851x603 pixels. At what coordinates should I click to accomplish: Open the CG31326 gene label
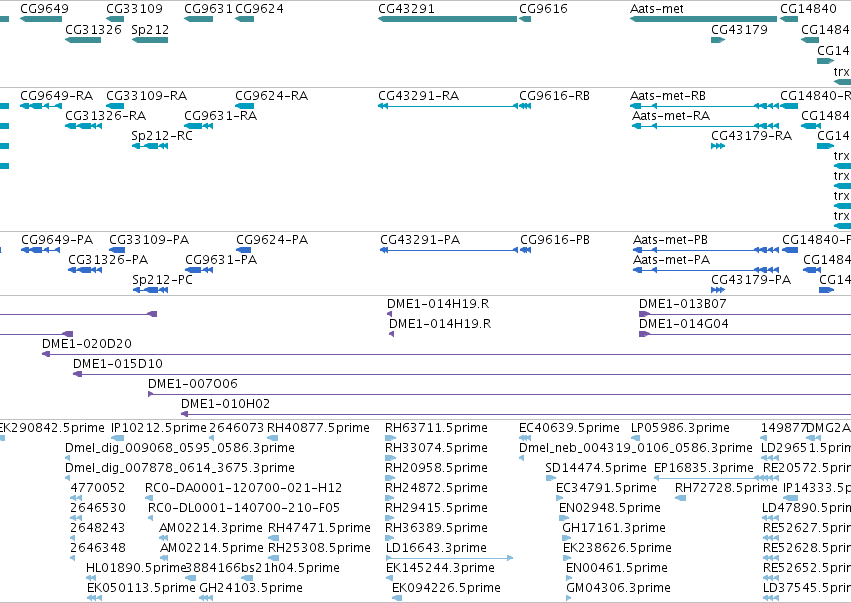[x=93, y=29]
